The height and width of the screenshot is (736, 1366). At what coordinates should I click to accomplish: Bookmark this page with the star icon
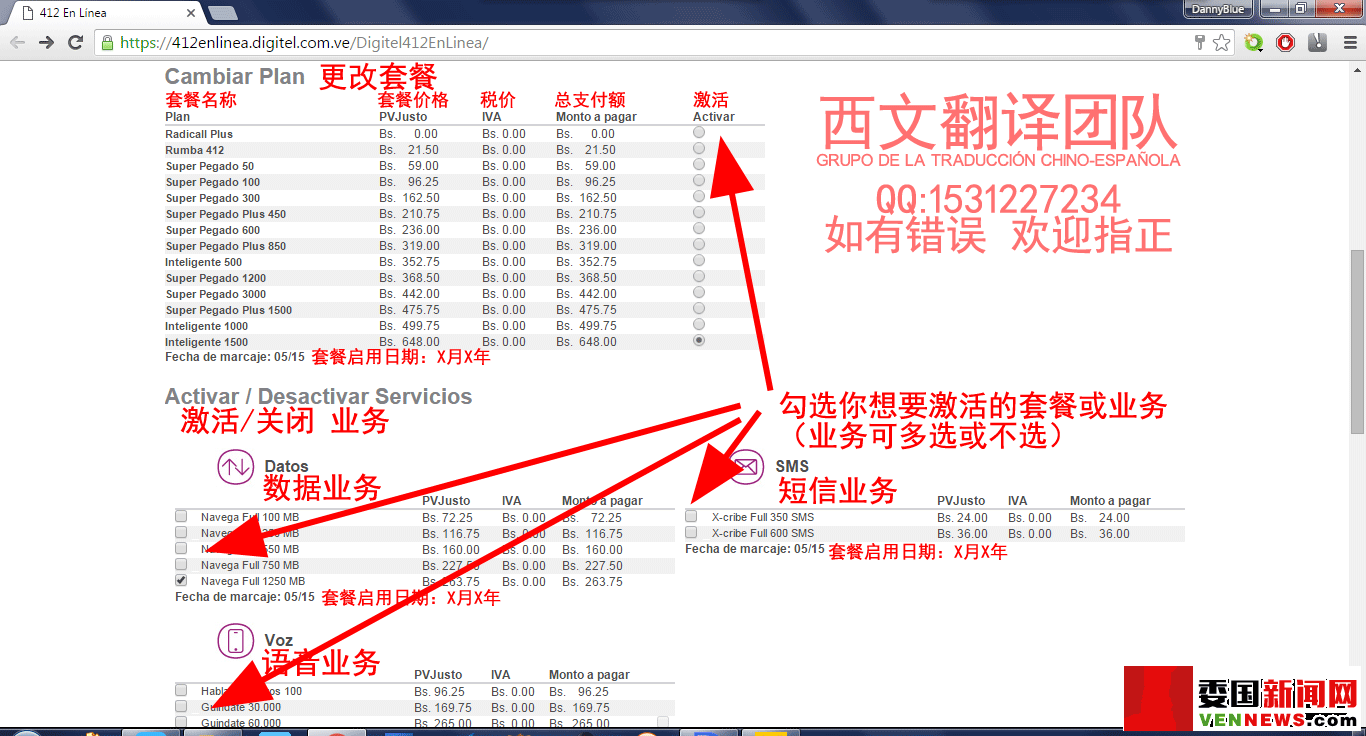(1221, 42)
